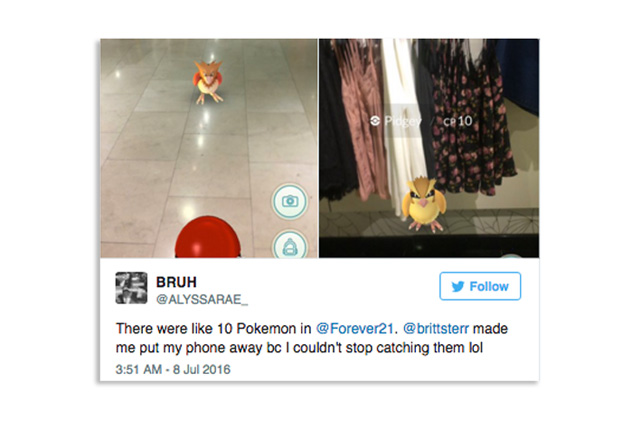Viewport: 641px width, 440px height.
Task: Click the CP 10 label
Action: 457,121
